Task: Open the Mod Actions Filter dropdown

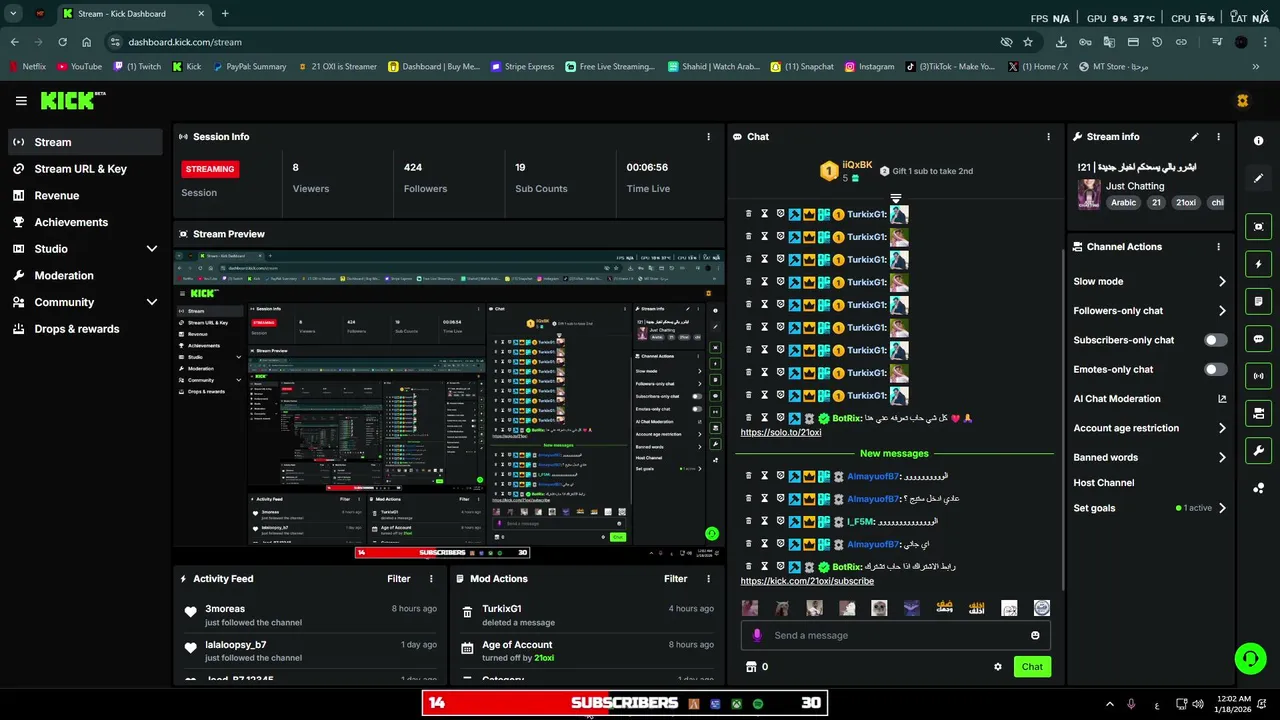Action: tap(676, 579)
